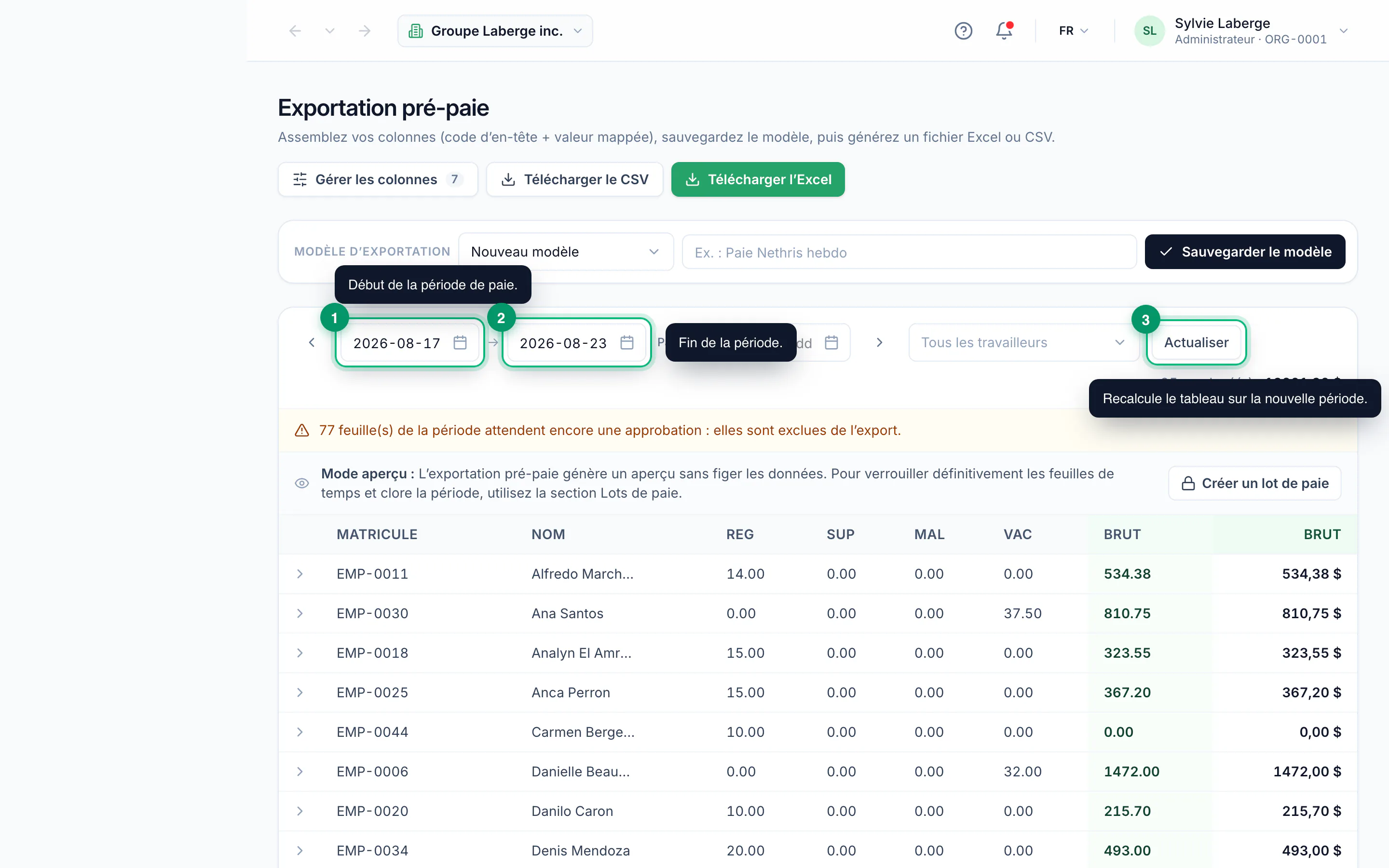
Task: Click Télécharger le CSV button
Action: (x=574, y=180)
